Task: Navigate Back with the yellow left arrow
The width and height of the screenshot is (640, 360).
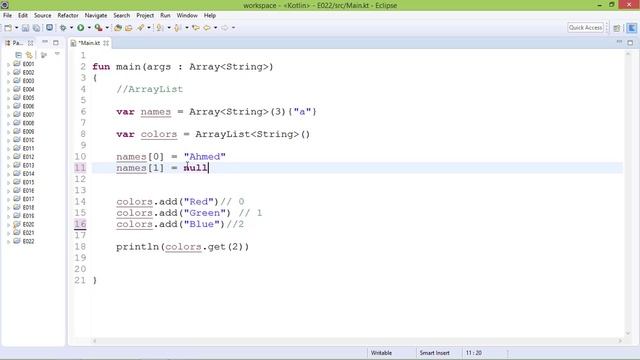Action: click(207, 28)
